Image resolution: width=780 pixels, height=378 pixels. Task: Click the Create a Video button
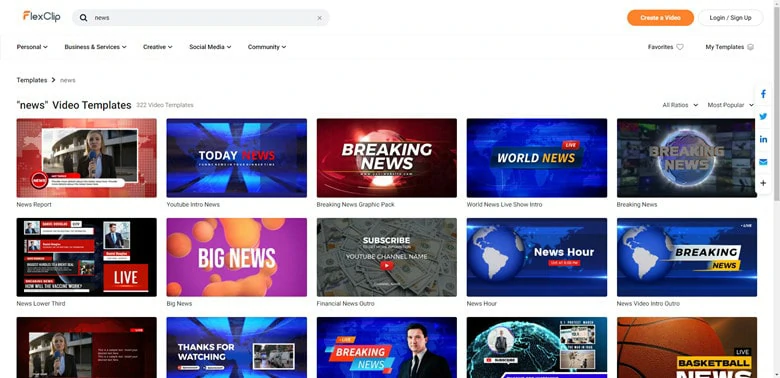point(660,18)
